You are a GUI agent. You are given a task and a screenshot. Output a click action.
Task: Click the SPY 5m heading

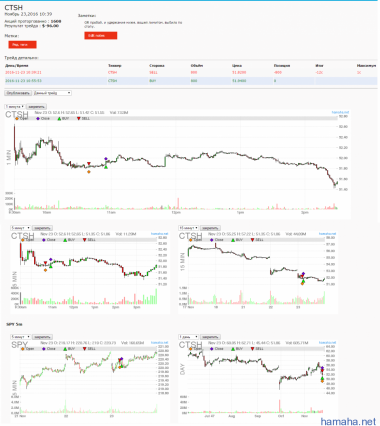pyautogui.click(x=14, y=324)
